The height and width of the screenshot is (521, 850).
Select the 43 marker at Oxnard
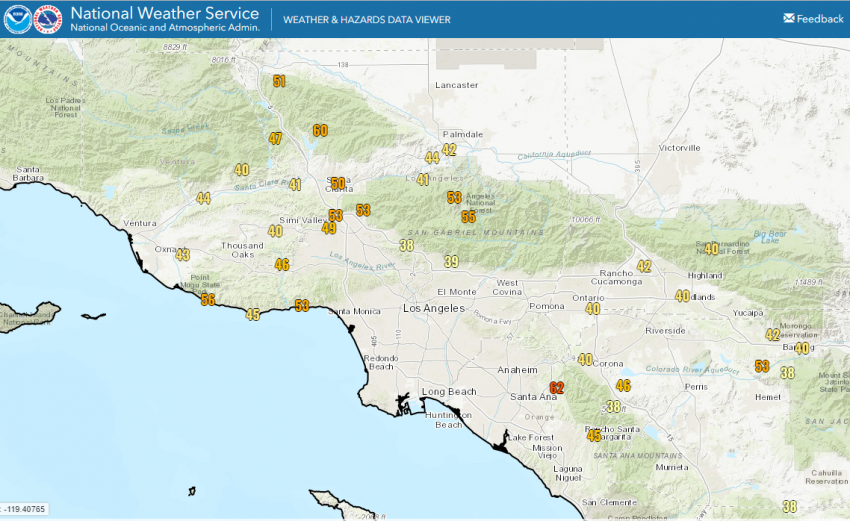183,255
